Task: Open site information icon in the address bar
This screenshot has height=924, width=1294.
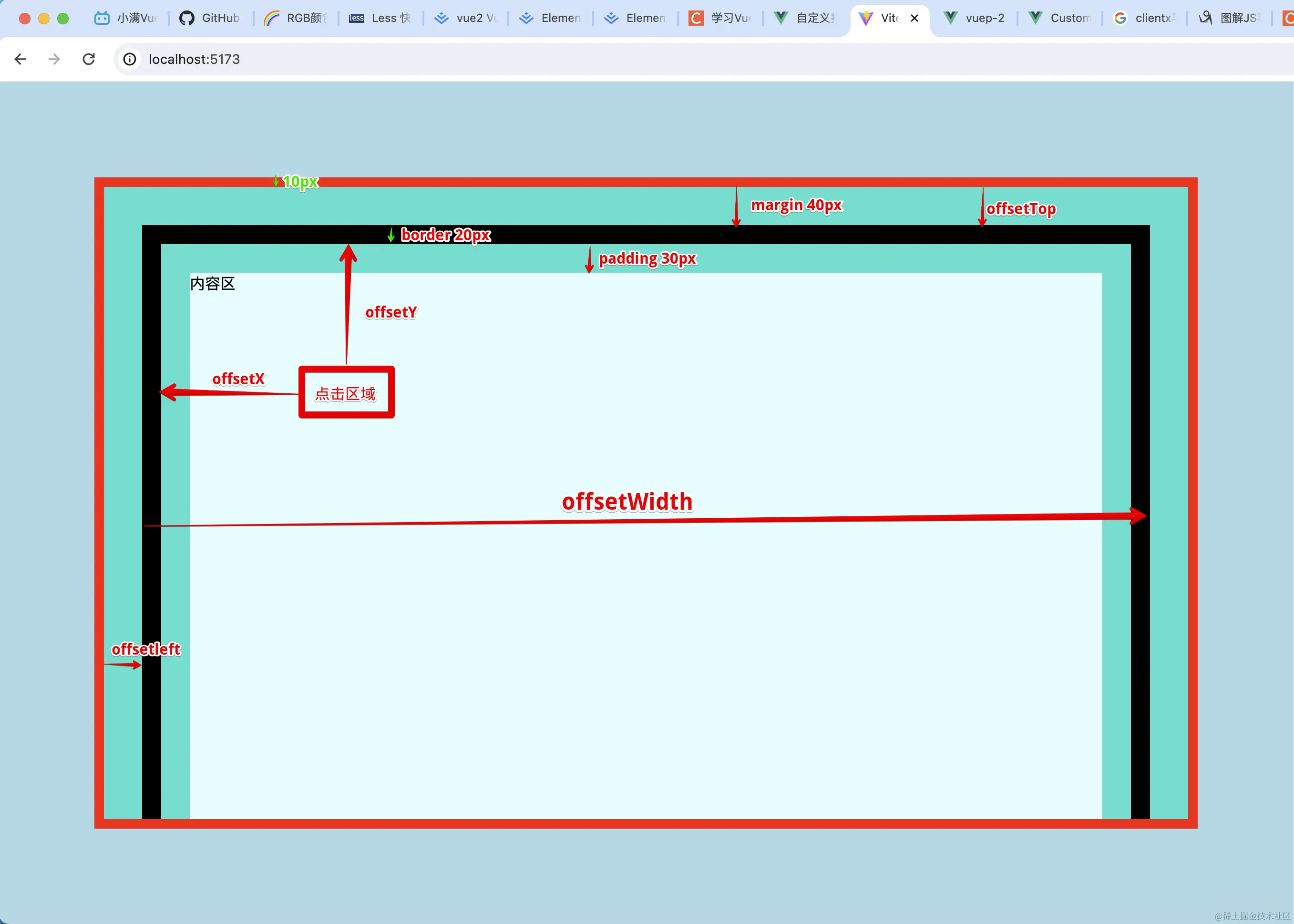Action: pyautogui.click(x=130, y=59)
